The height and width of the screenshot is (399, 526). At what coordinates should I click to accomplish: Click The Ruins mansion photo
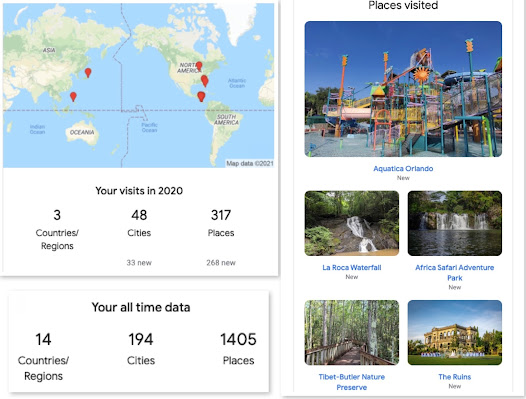pyautogui.click(x=455, y=333)
